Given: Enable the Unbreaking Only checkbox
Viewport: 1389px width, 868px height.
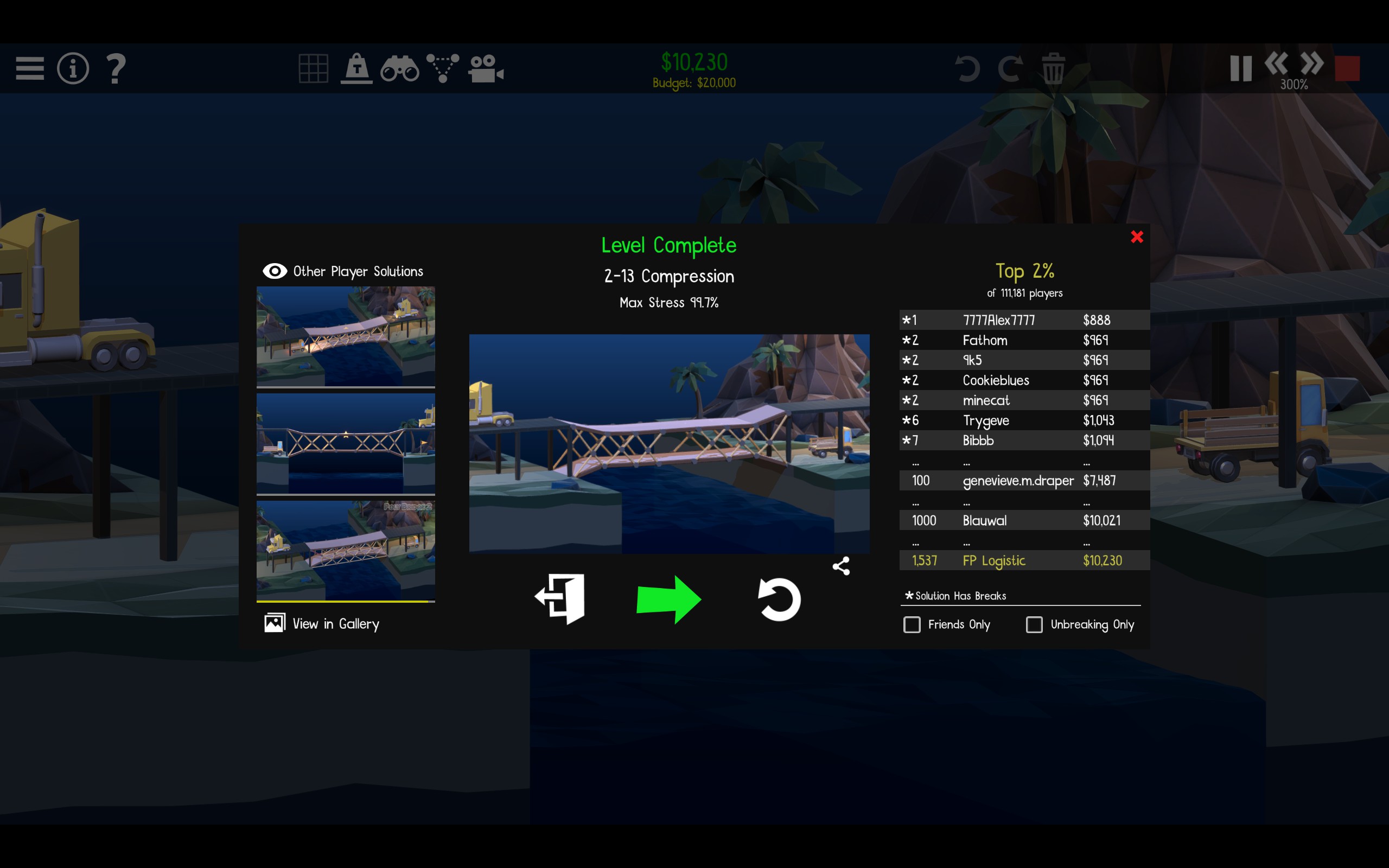Looking at the screenshot, I should (x=1034, y=624).
